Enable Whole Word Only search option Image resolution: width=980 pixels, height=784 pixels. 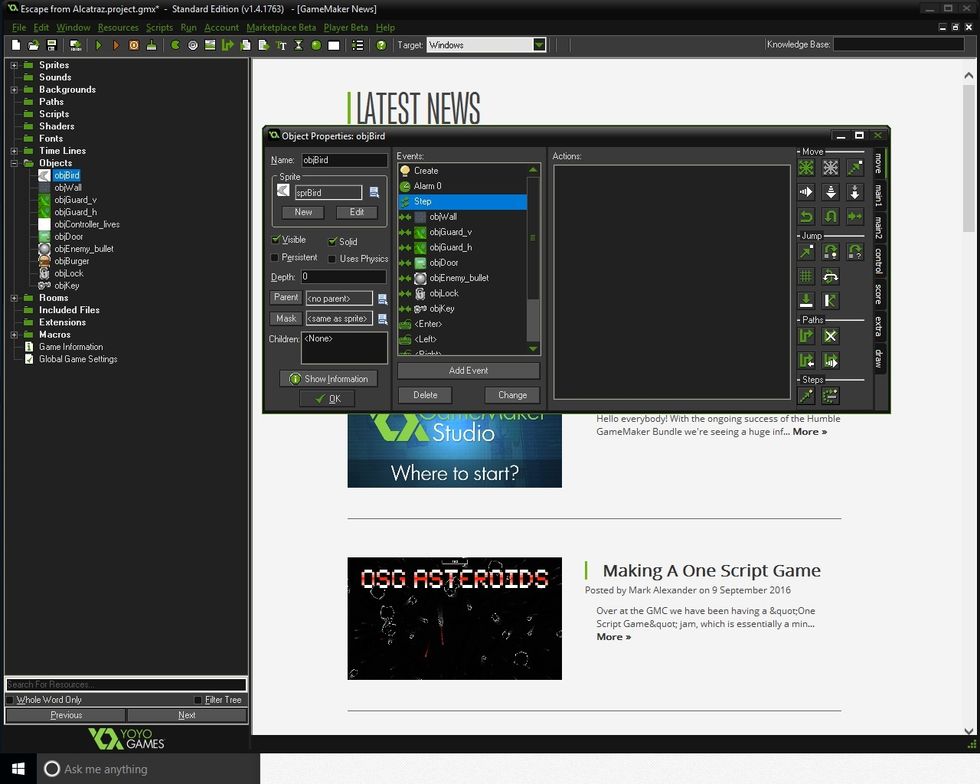(x=9, y=700)
